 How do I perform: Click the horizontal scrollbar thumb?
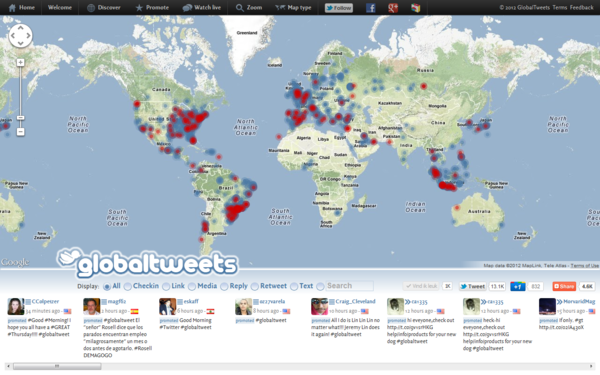pyautogui.click(x=57, y=366)
